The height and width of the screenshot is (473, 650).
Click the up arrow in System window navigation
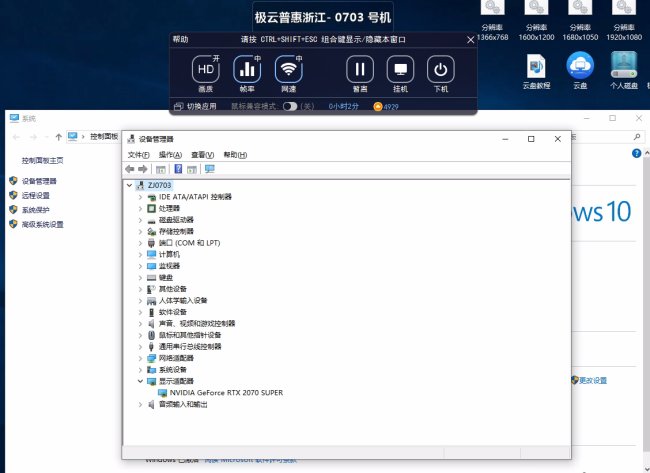(x=58, y=137)
